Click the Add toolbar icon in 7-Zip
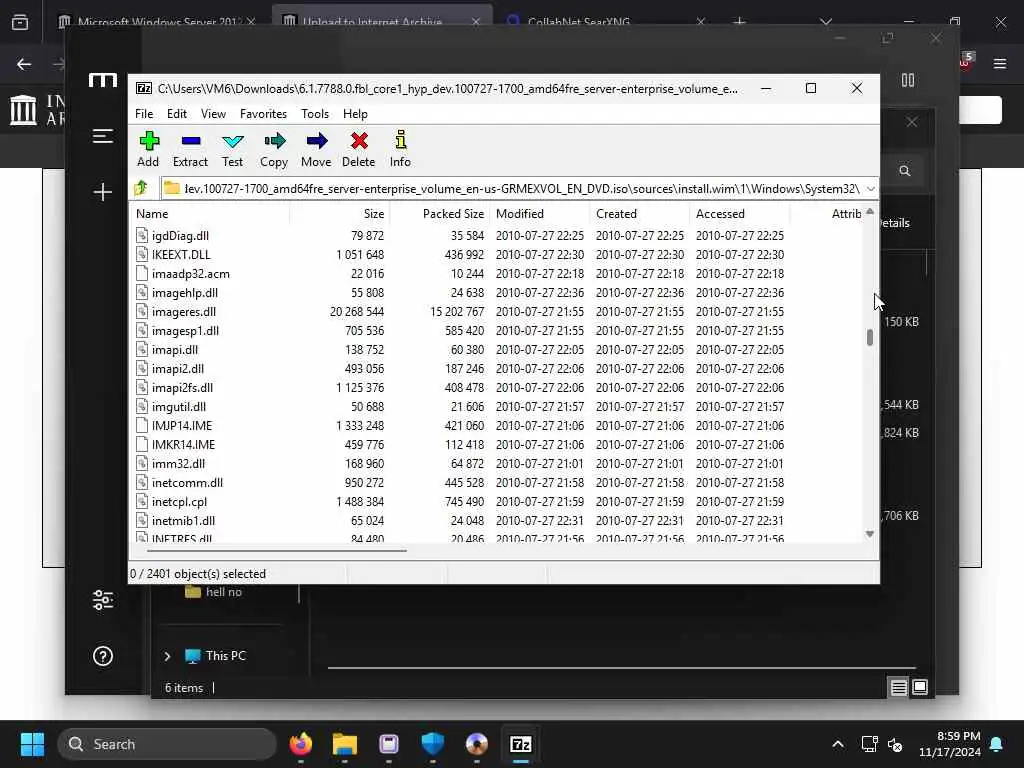 coord(148,149)
